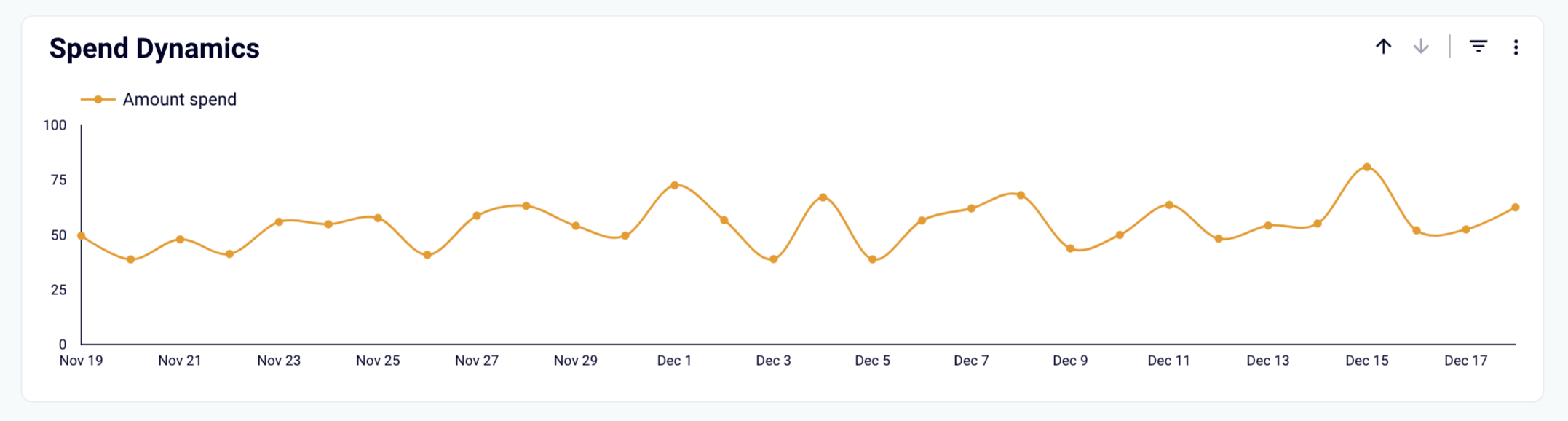The width and height of the screenshot is (1568, 421).
Task: Select the peak data point at Dec 15
Action: (1367, 168)
